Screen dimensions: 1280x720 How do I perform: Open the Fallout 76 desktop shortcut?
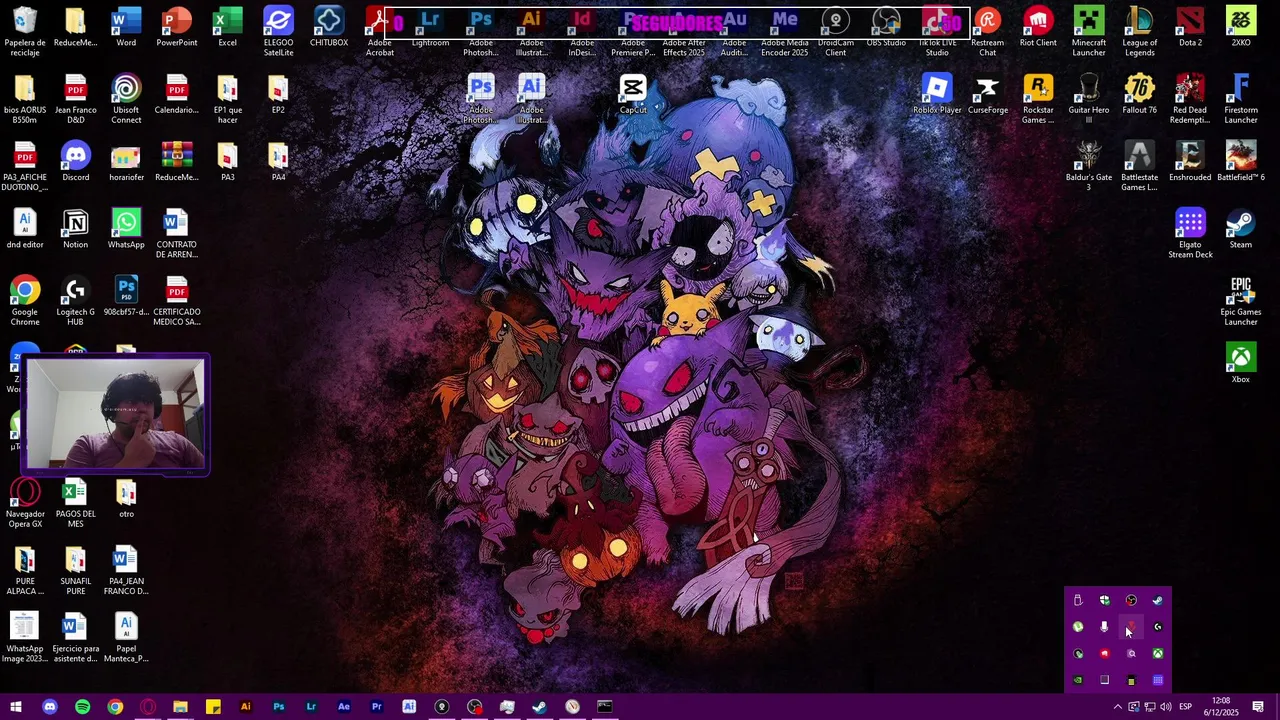coord(1139,94)
